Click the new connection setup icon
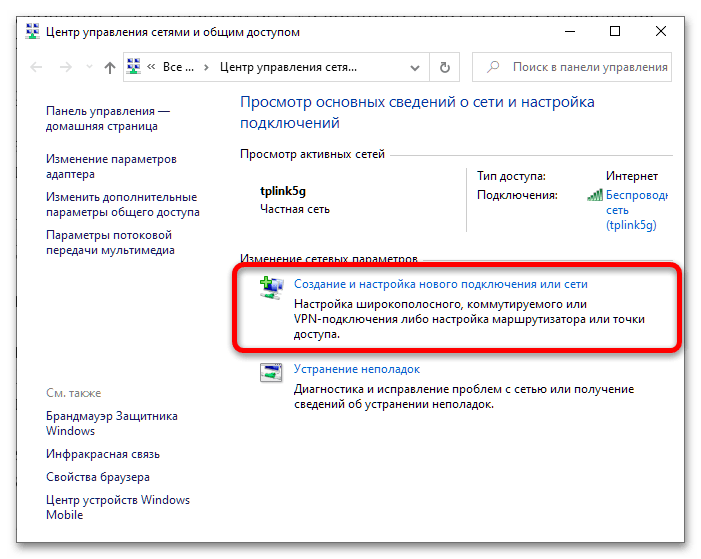701x559 pixels. pyautogui.click(x=271, y=288)
